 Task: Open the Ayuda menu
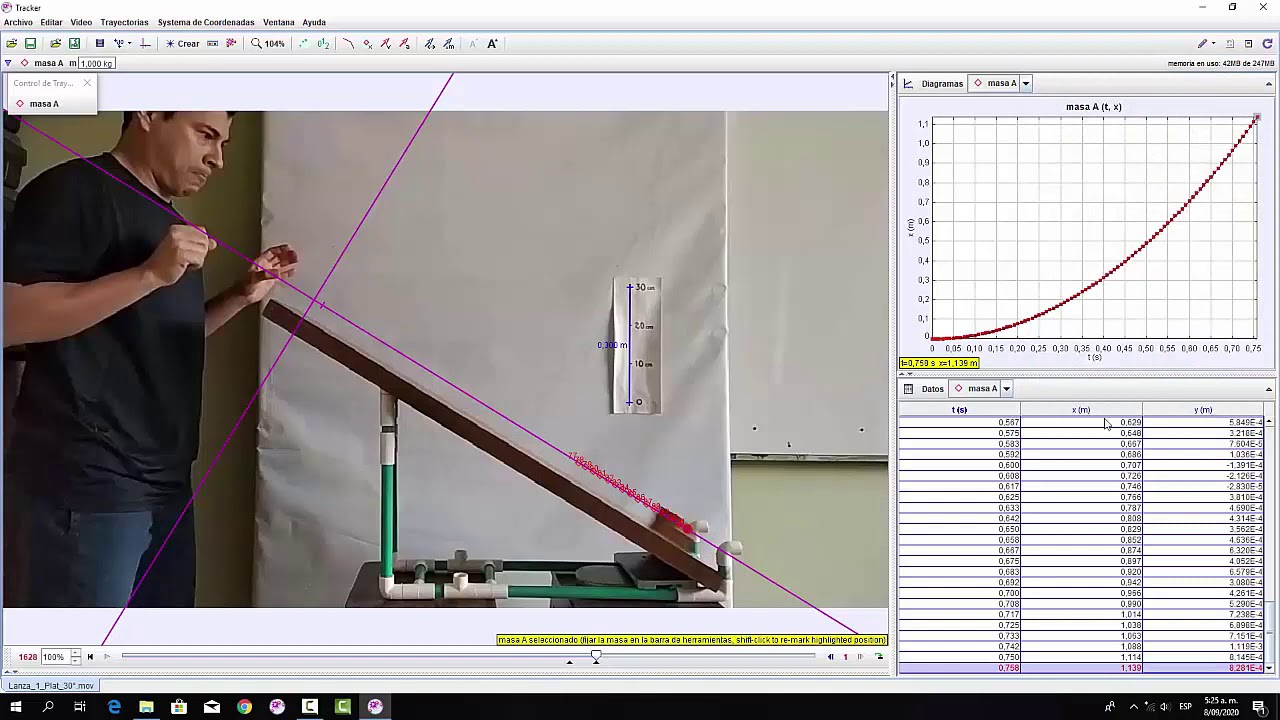314,22
